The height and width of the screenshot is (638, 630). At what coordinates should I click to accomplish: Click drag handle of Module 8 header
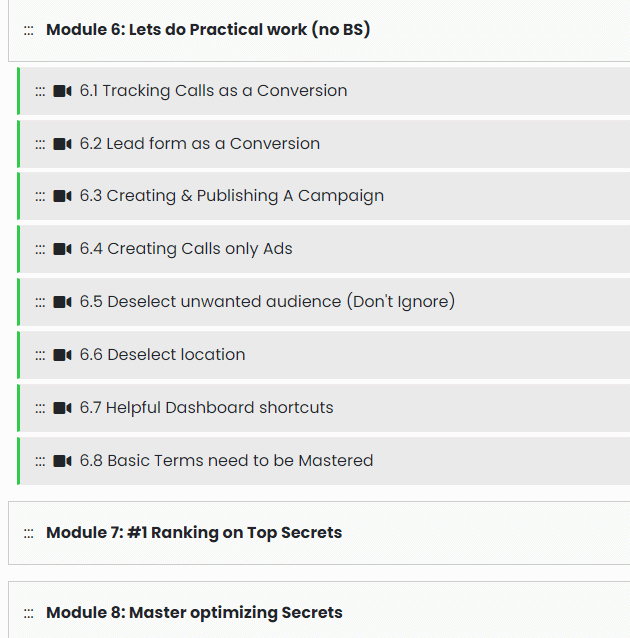29,613
